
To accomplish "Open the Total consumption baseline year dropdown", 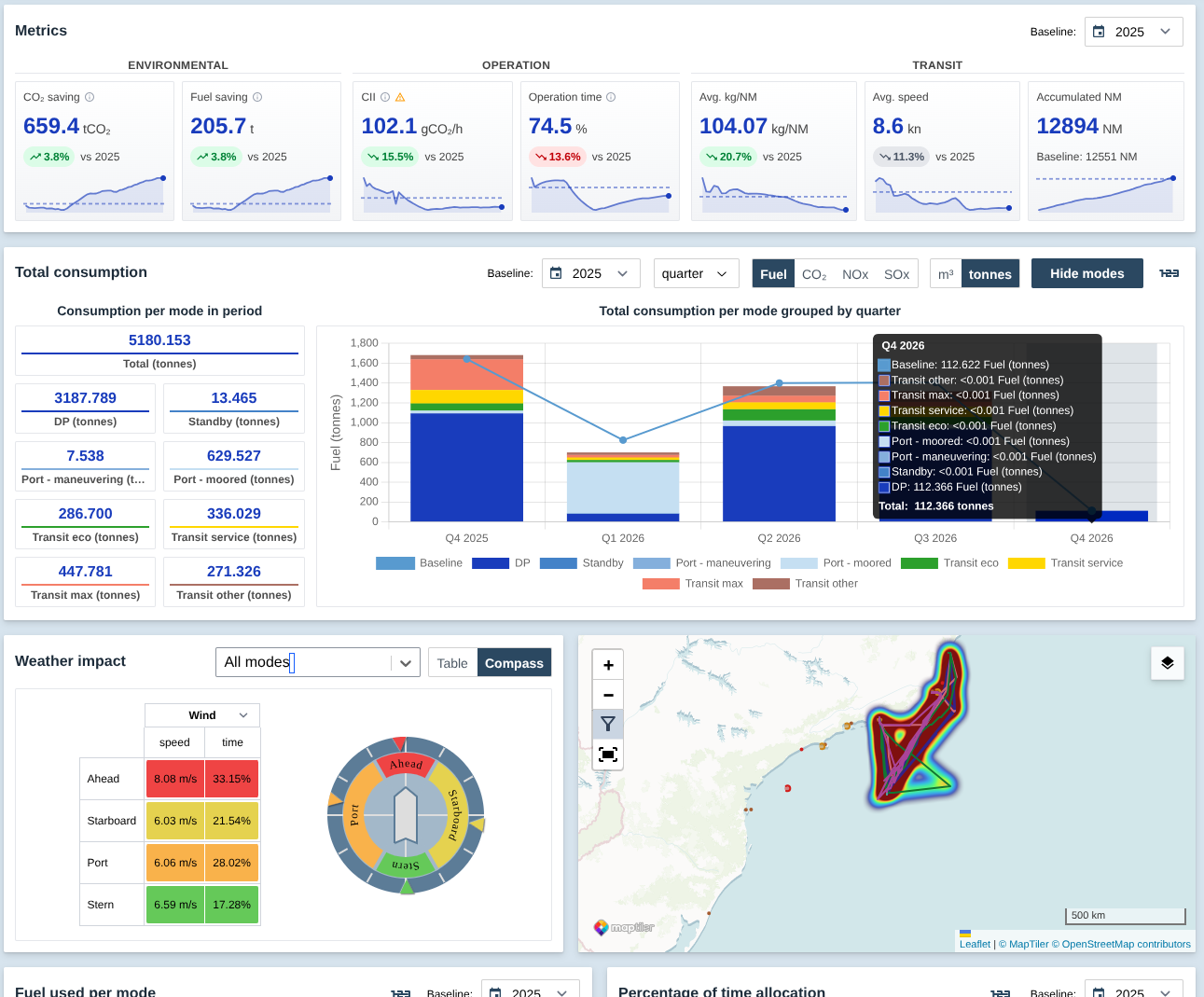I will 590,273.
